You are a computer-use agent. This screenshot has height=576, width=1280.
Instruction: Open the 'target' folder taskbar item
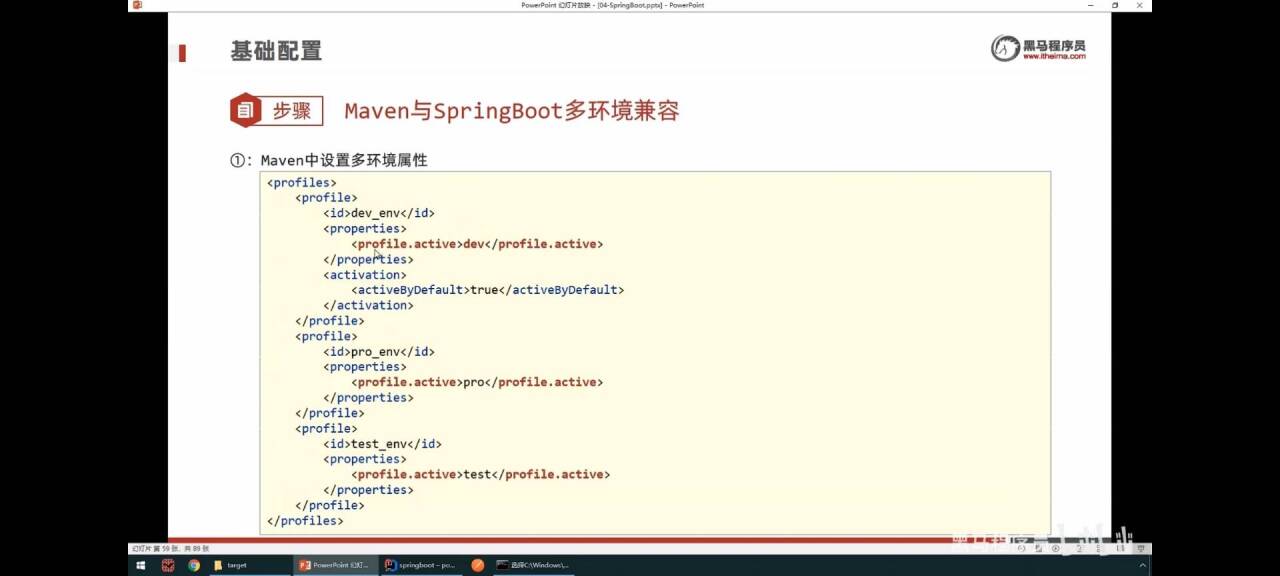pyautogui.click(x=248, y=565)
